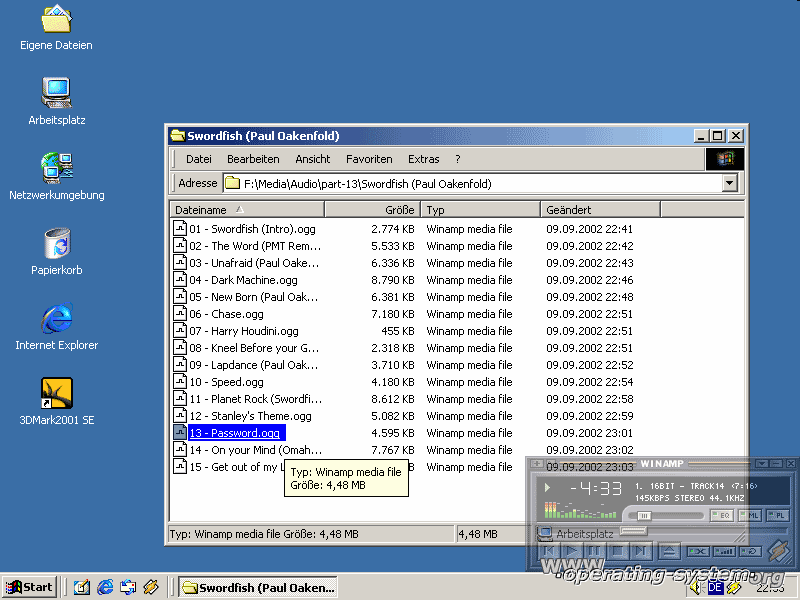Sort by Größe column header
This screenshot has height=600, width=800.
tap(372, 209)
